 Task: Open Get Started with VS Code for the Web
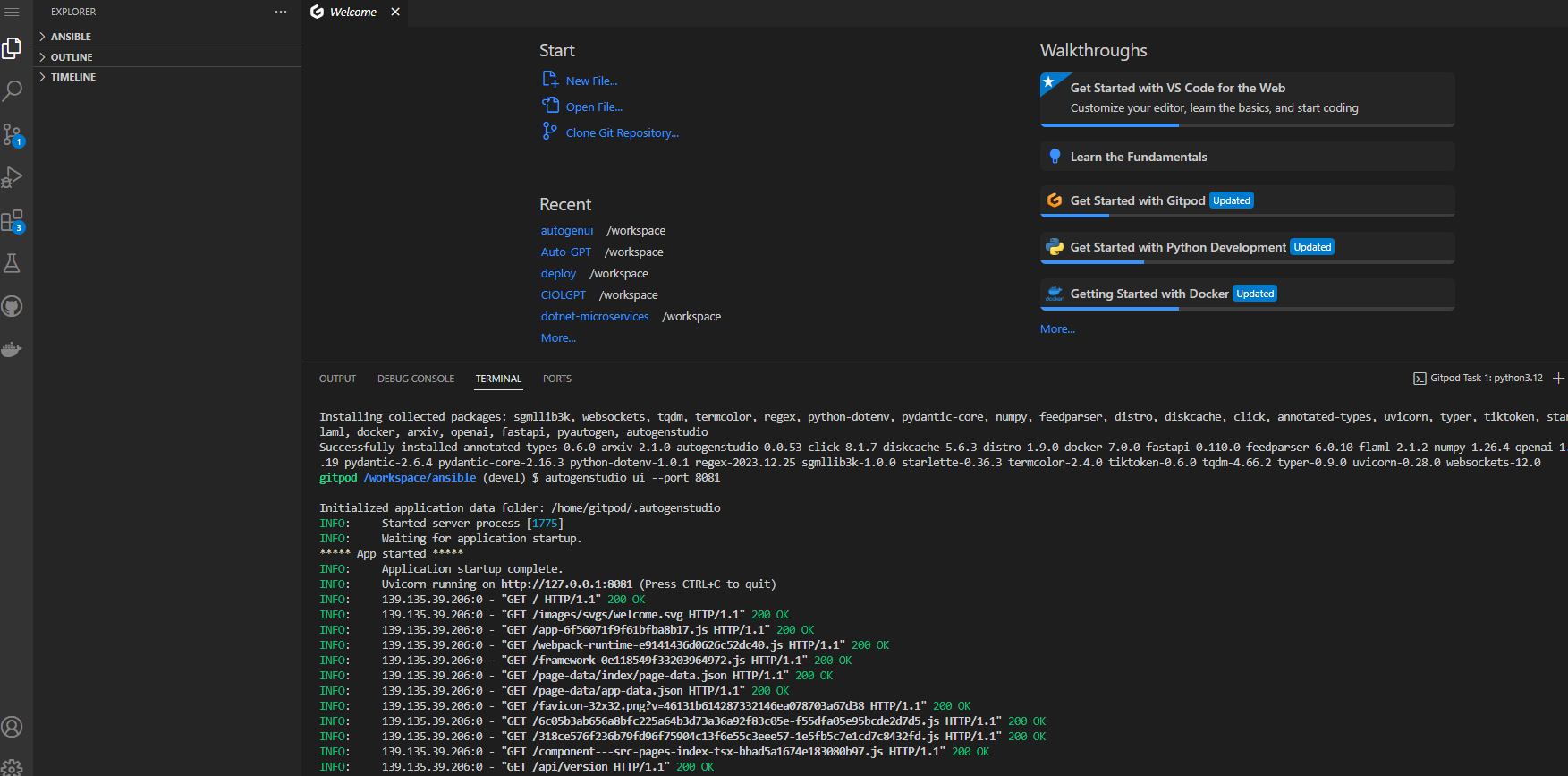(x=1247, y=98)
